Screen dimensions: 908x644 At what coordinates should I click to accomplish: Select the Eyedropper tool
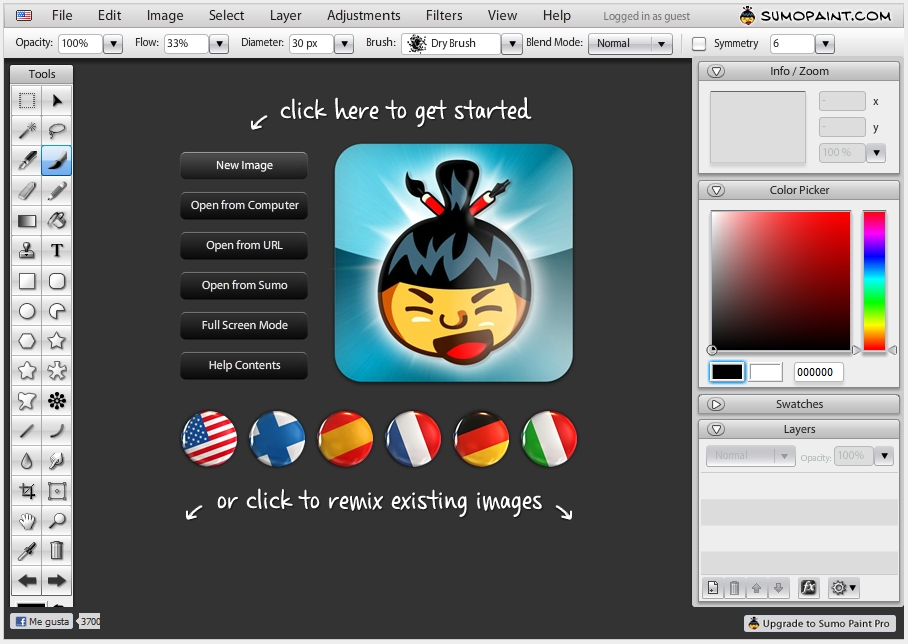tap(27, 549)
